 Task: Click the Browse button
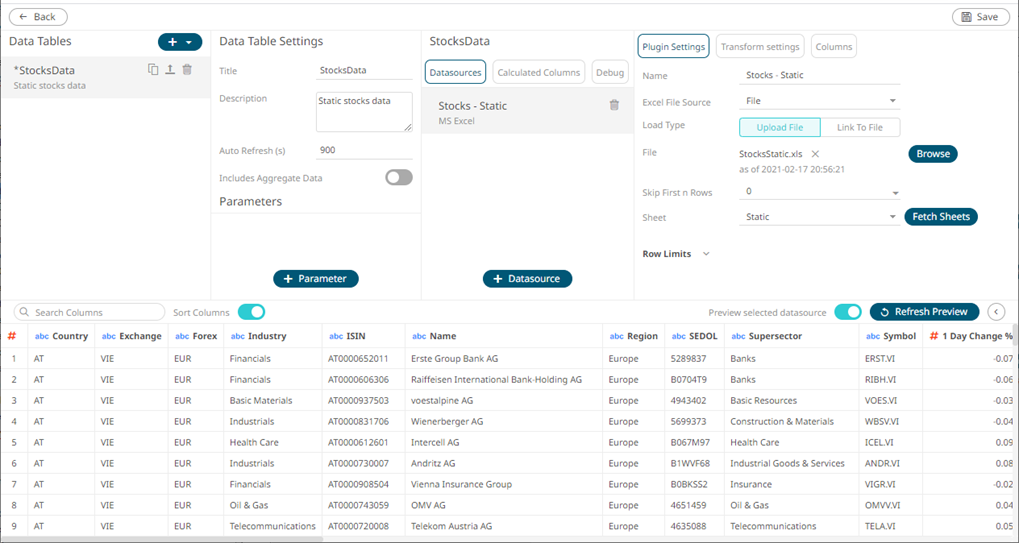click(932, 154)
